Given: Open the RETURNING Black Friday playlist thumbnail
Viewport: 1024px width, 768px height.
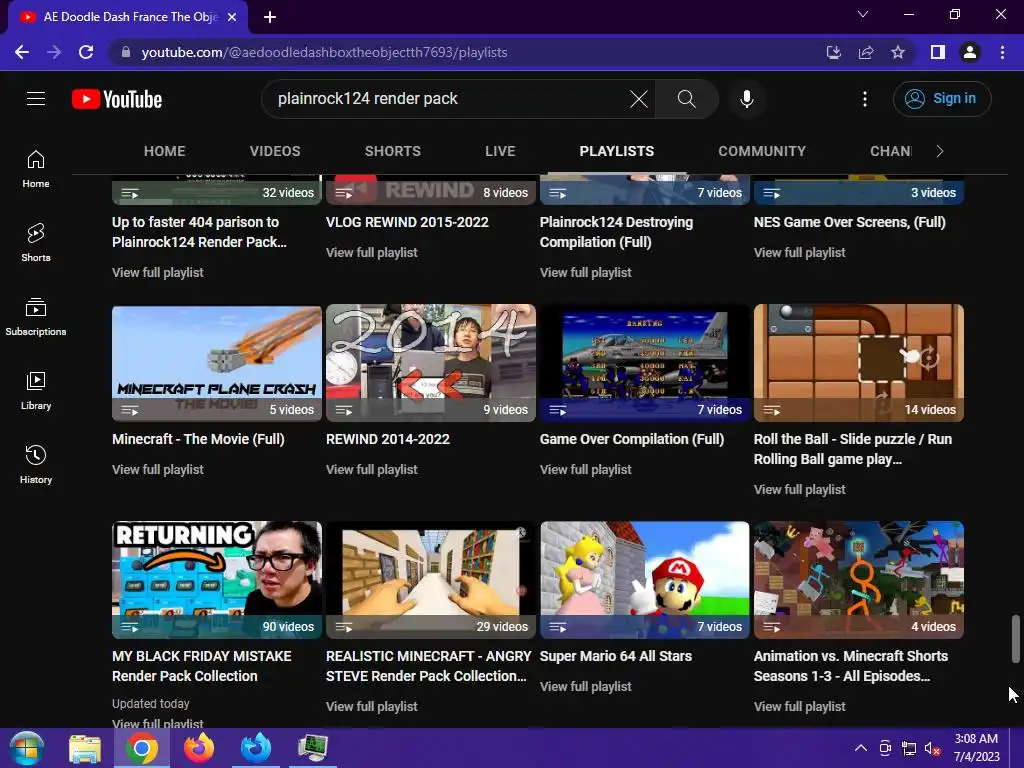Looking at the screenshot, I should click(217, 580).
